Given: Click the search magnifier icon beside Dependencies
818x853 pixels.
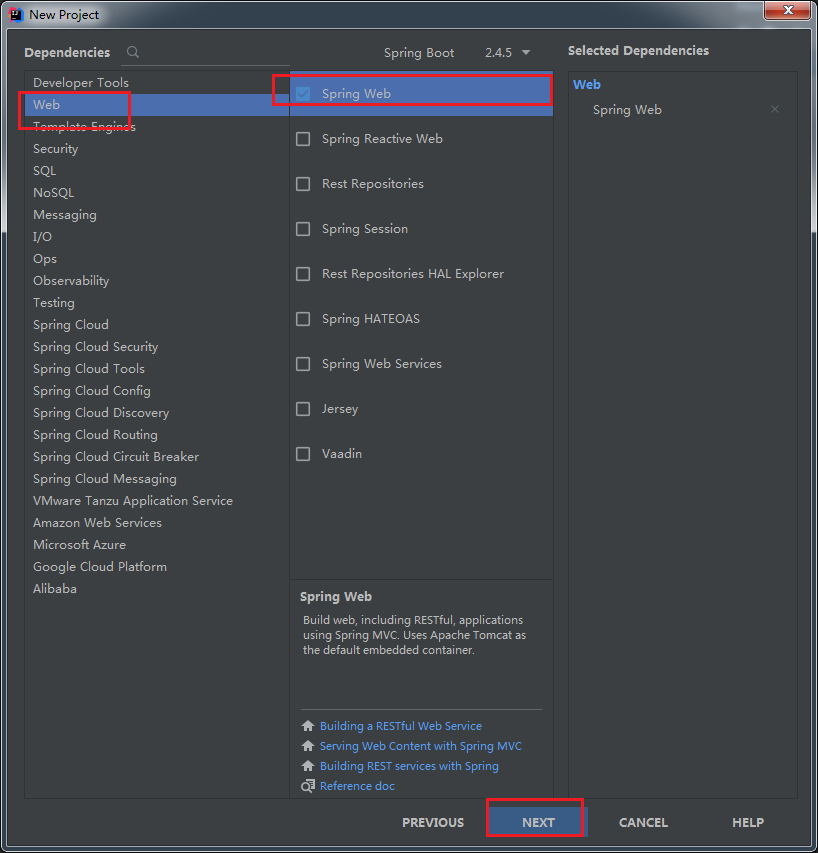Looking at the screenshot, I should coord(133,52).
